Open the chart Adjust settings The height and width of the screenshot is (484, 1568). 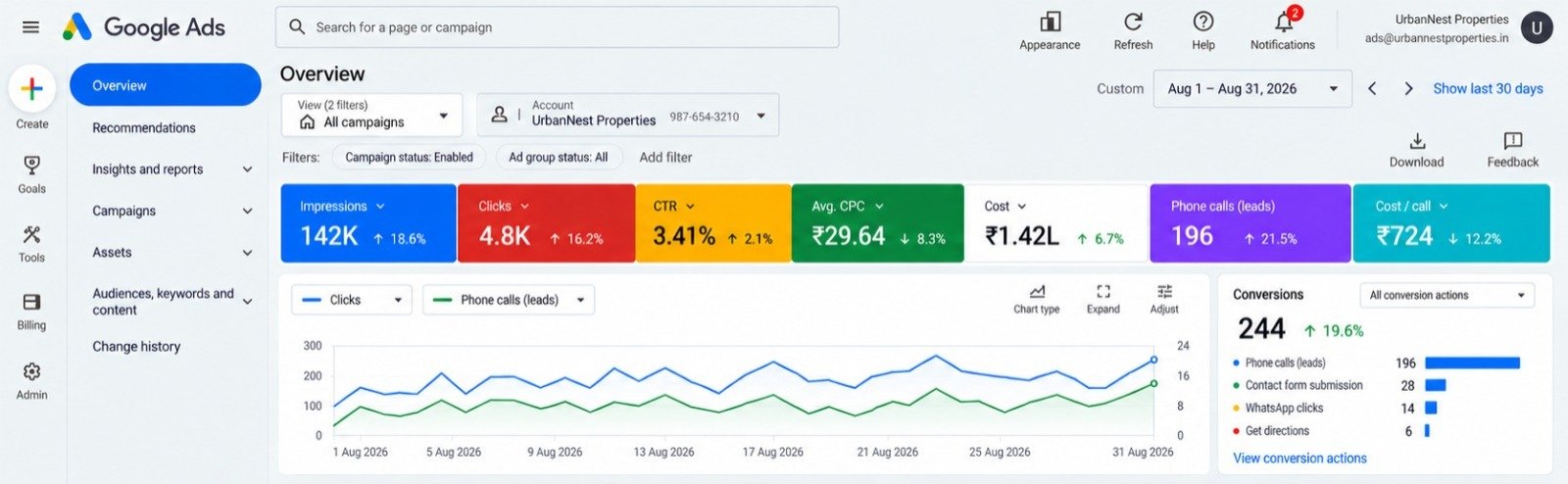1164,299
